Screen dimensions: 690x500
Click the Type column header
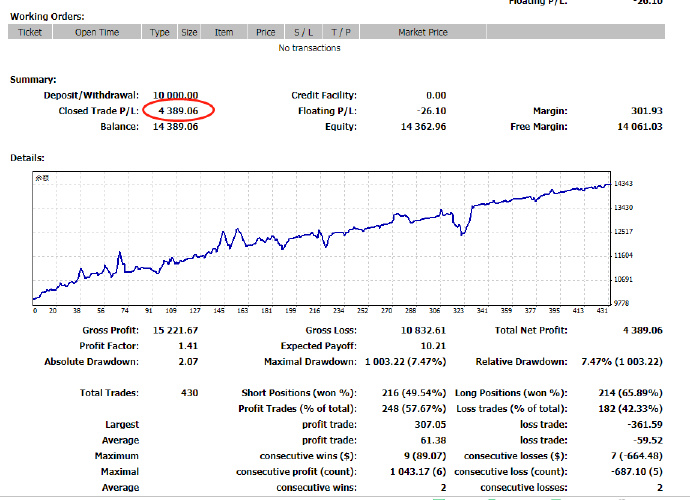pos(160,32)
